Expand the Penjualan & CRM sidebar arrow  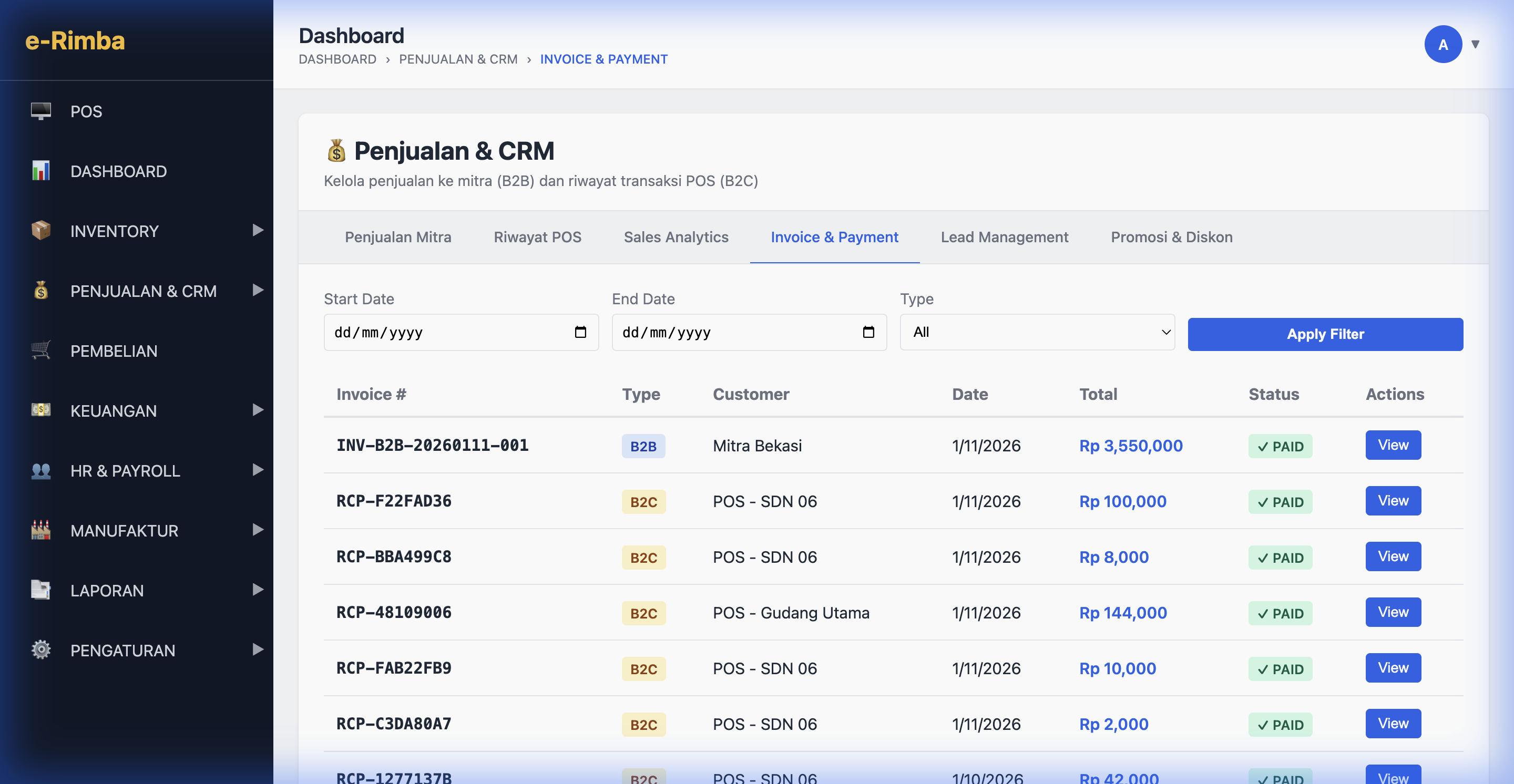(258, 290)
